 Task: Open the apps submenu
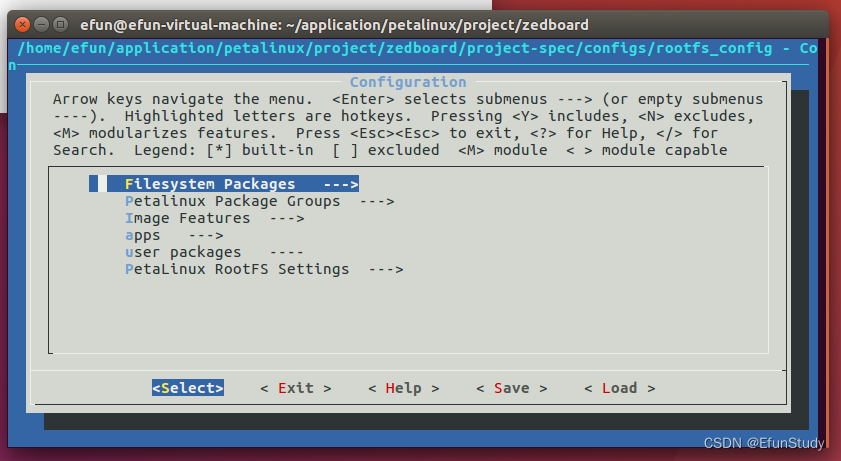click(174, 235)
